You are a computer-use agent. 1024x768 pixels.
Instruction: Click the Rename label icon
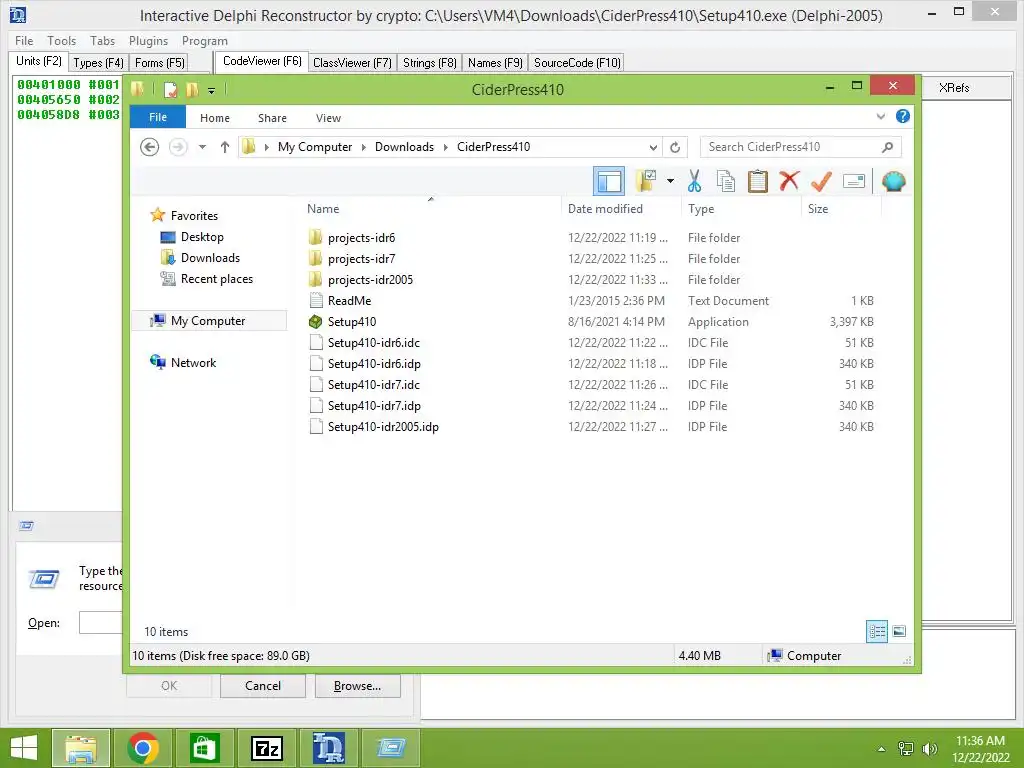point(854,181)
